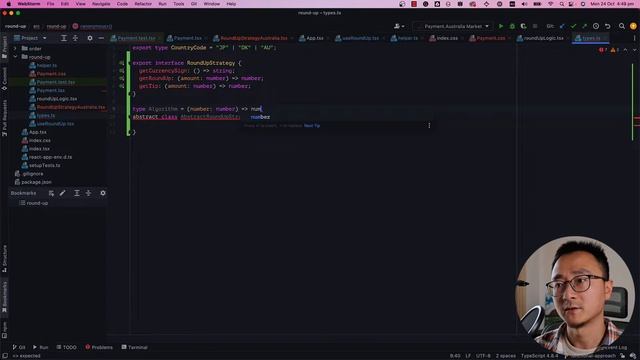Go to previous highlighted error arrow

click(626, 50)
